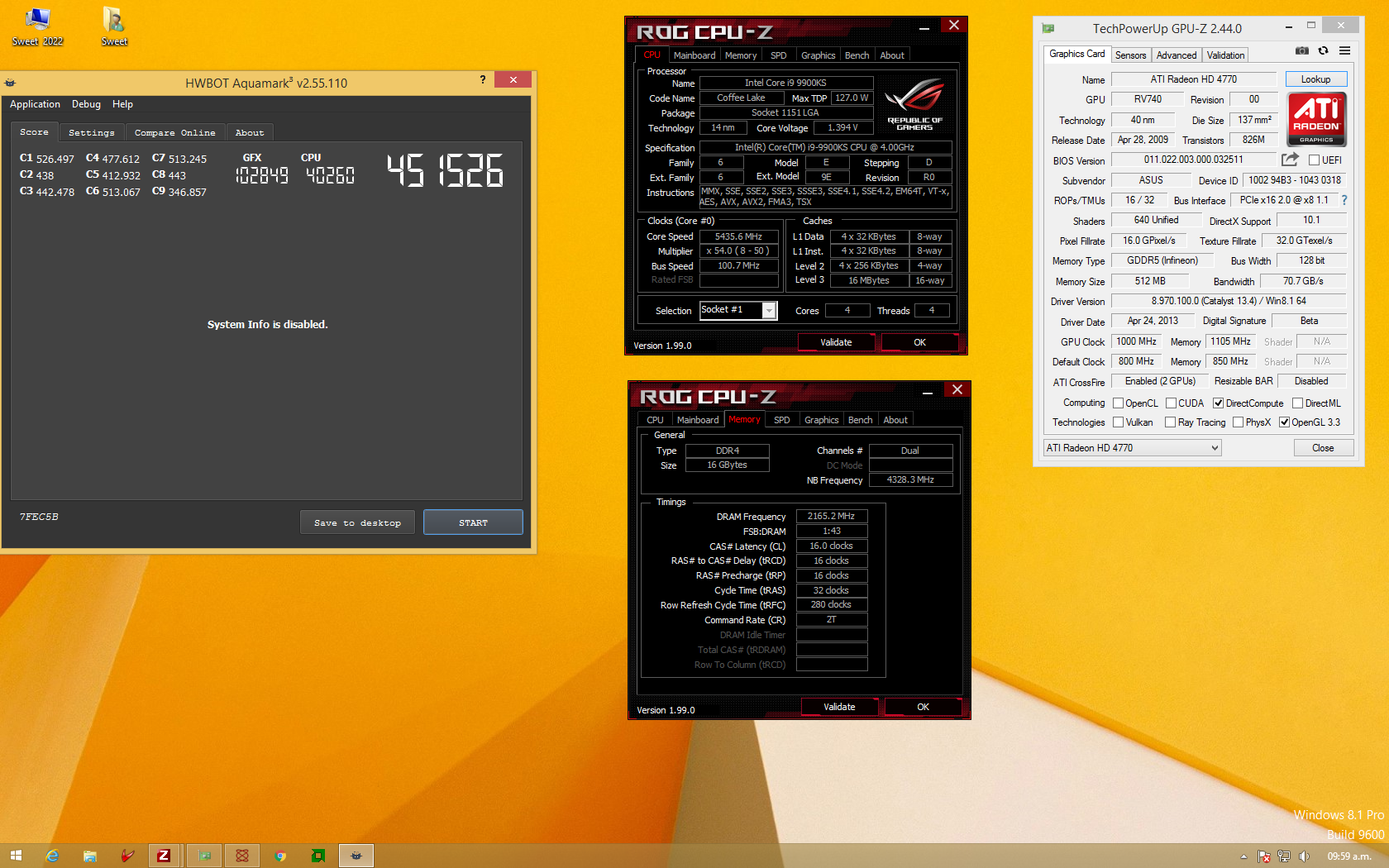Switch to the Advanced tab in GPU-Z
Image resolution: width=1389 pixels, height=868 pixels.
1176,55
